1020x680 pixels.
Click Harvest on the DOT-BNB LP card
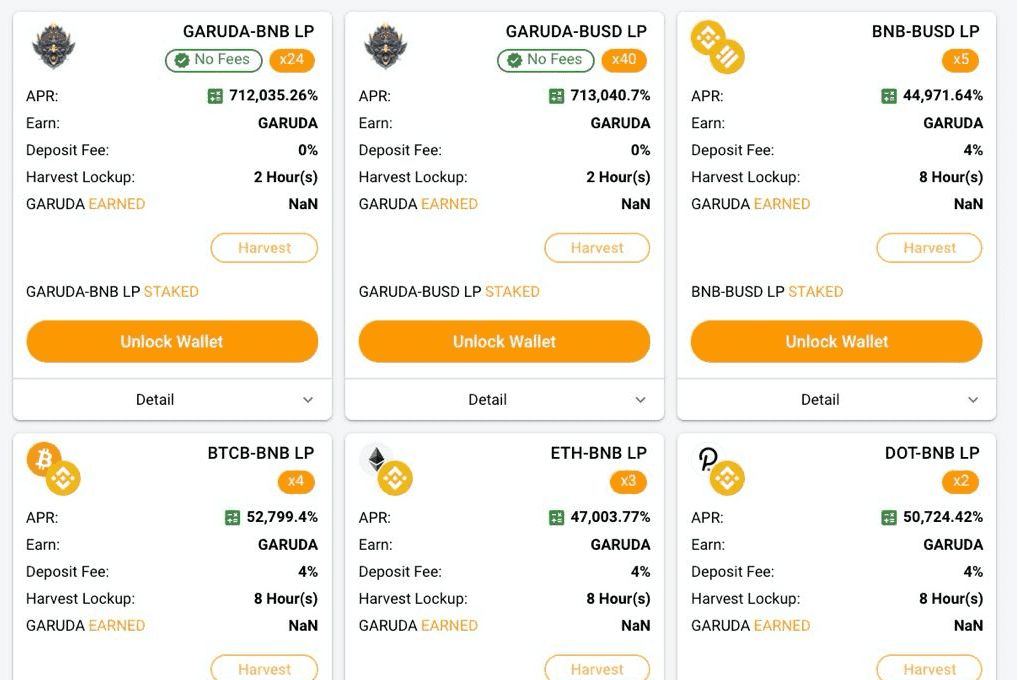[929, 668]
